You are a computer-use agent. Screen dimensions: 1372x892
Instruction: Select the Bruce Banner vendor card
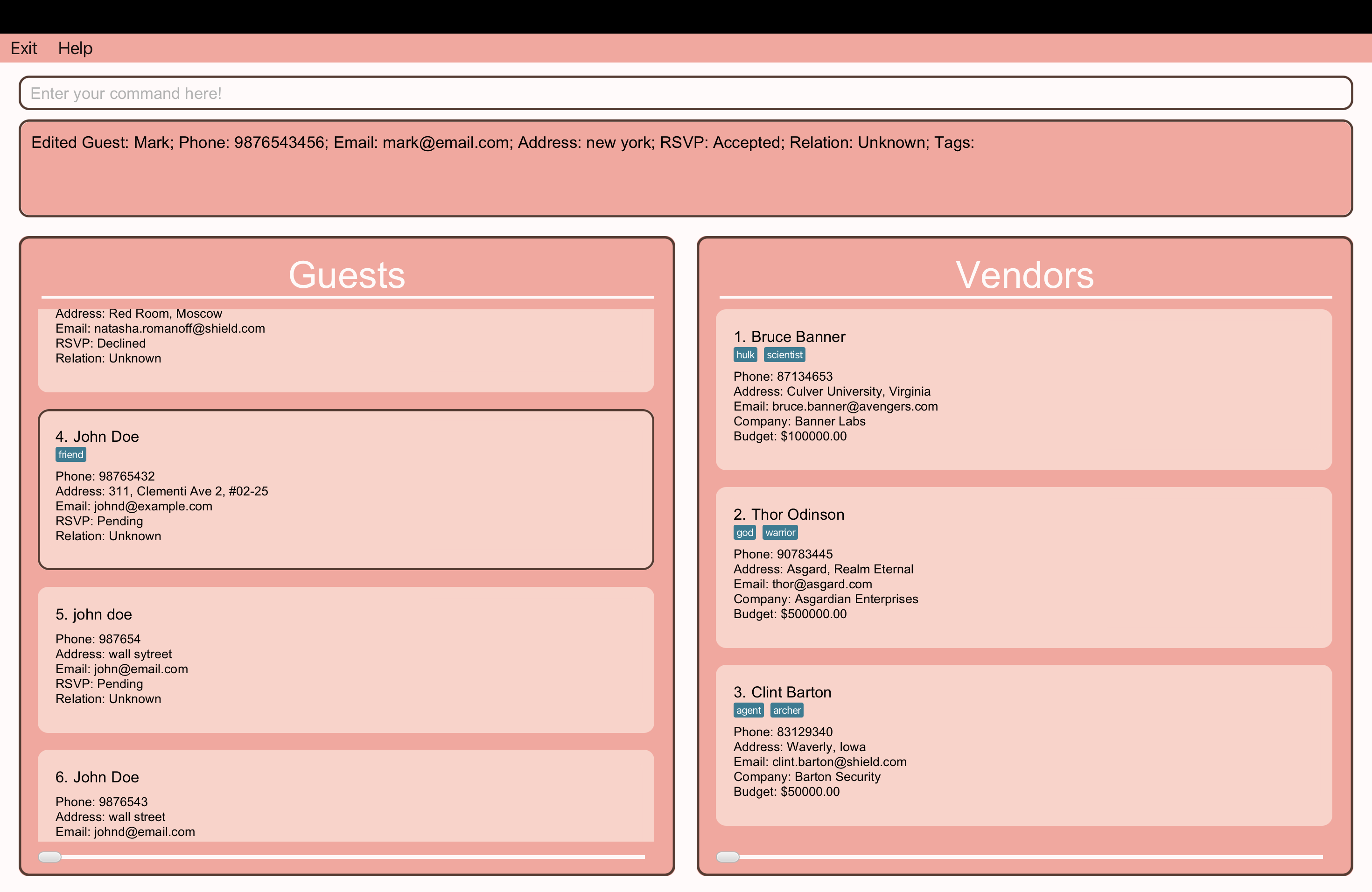[1023, 390]
